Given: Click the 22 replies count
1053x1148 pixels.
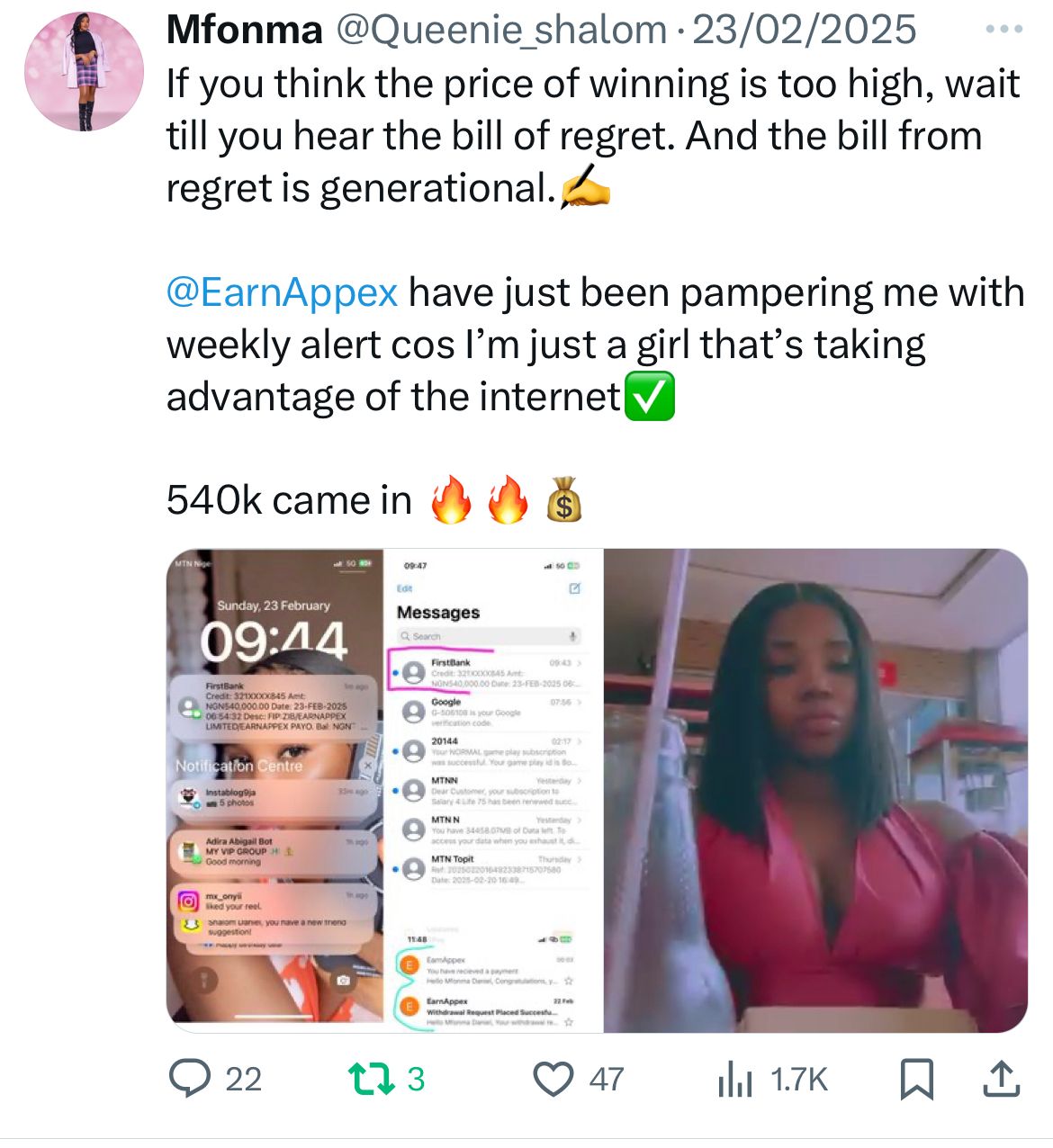Looking at the screenshot, I should click(x=243, y=1080).
